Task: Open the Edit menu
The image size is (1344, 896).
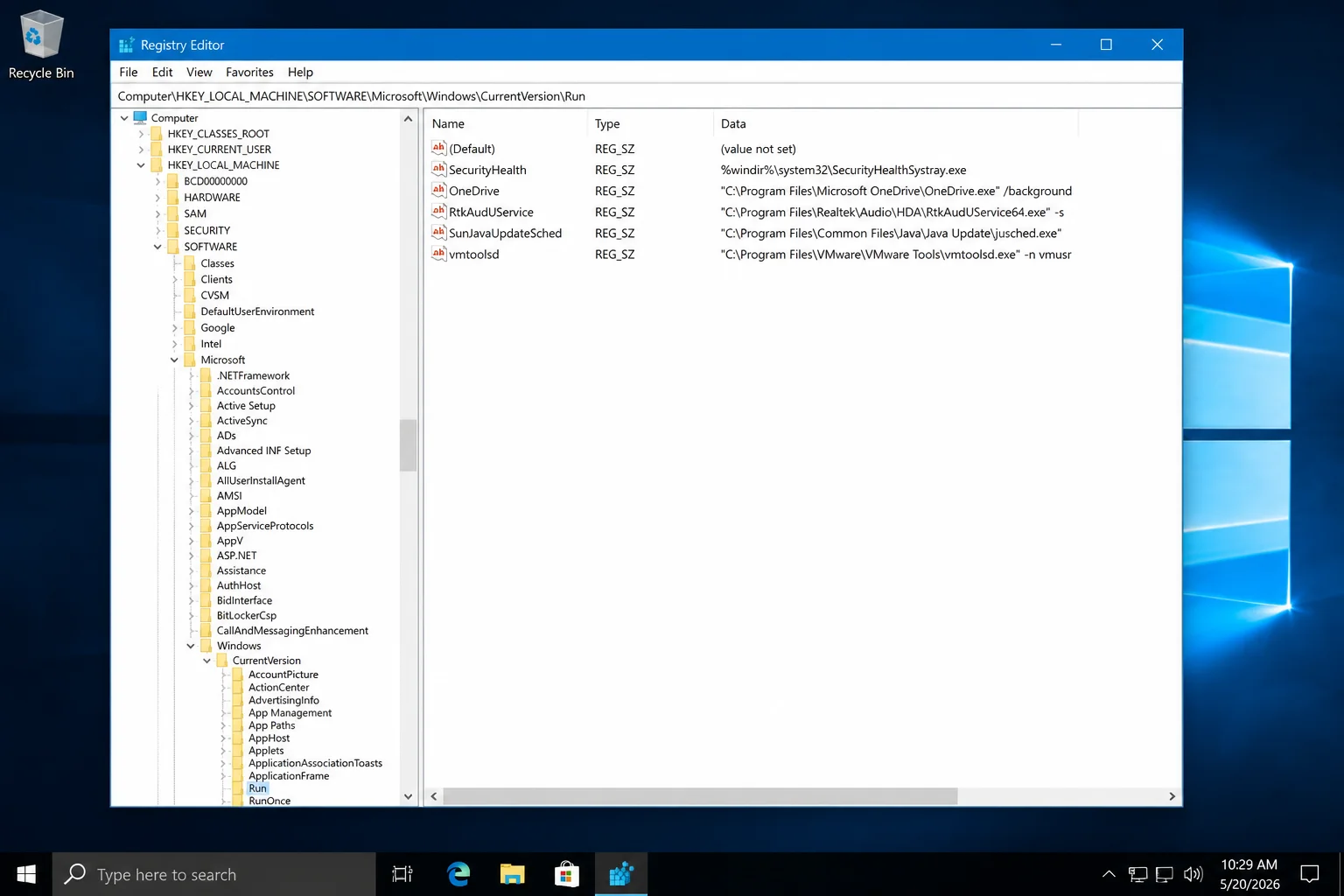Action: [162, 72]
